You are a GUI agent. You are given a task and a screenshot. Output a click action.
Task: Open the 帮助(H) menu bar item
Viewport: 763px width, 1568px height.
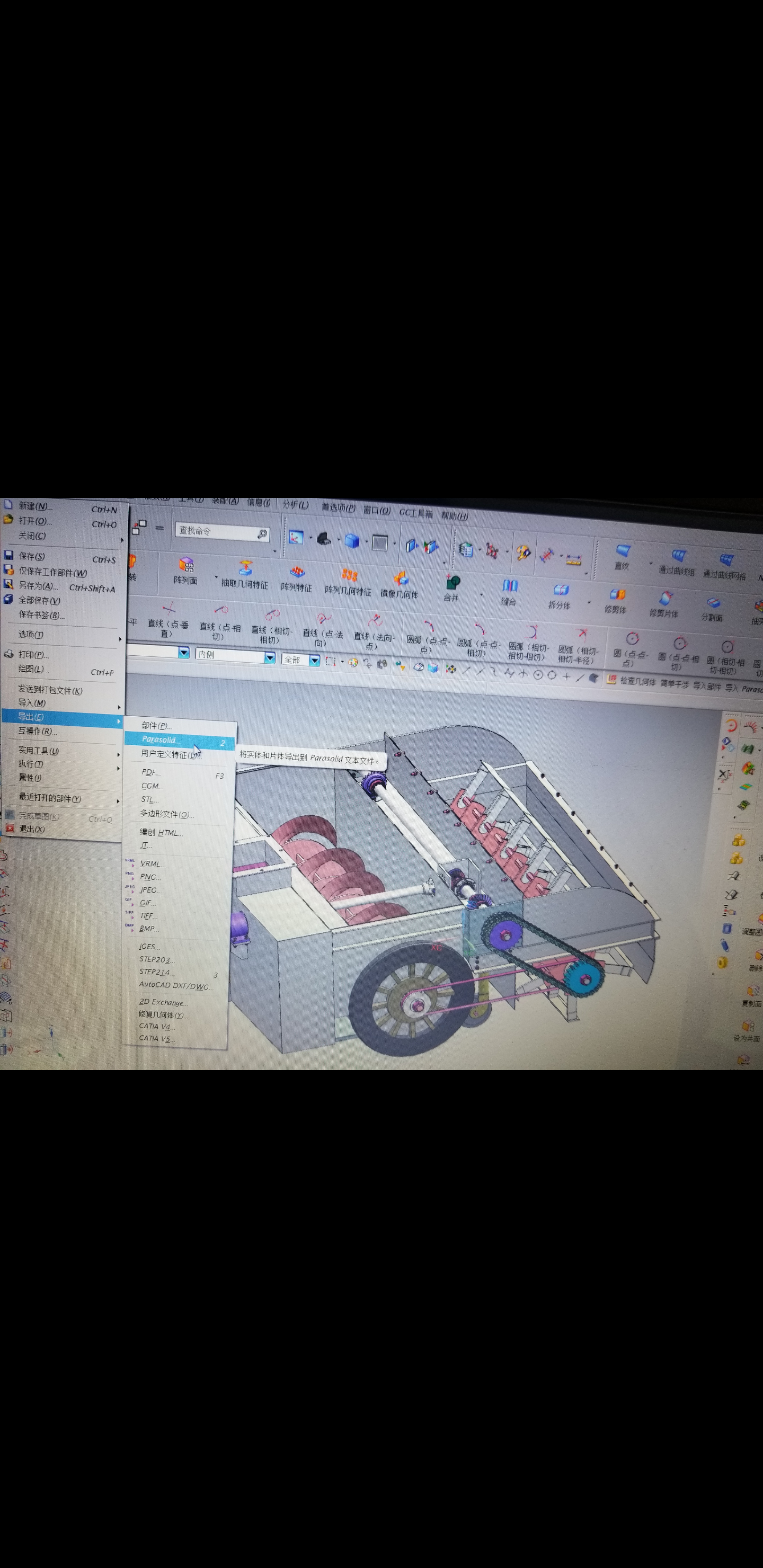coord(455,515)
